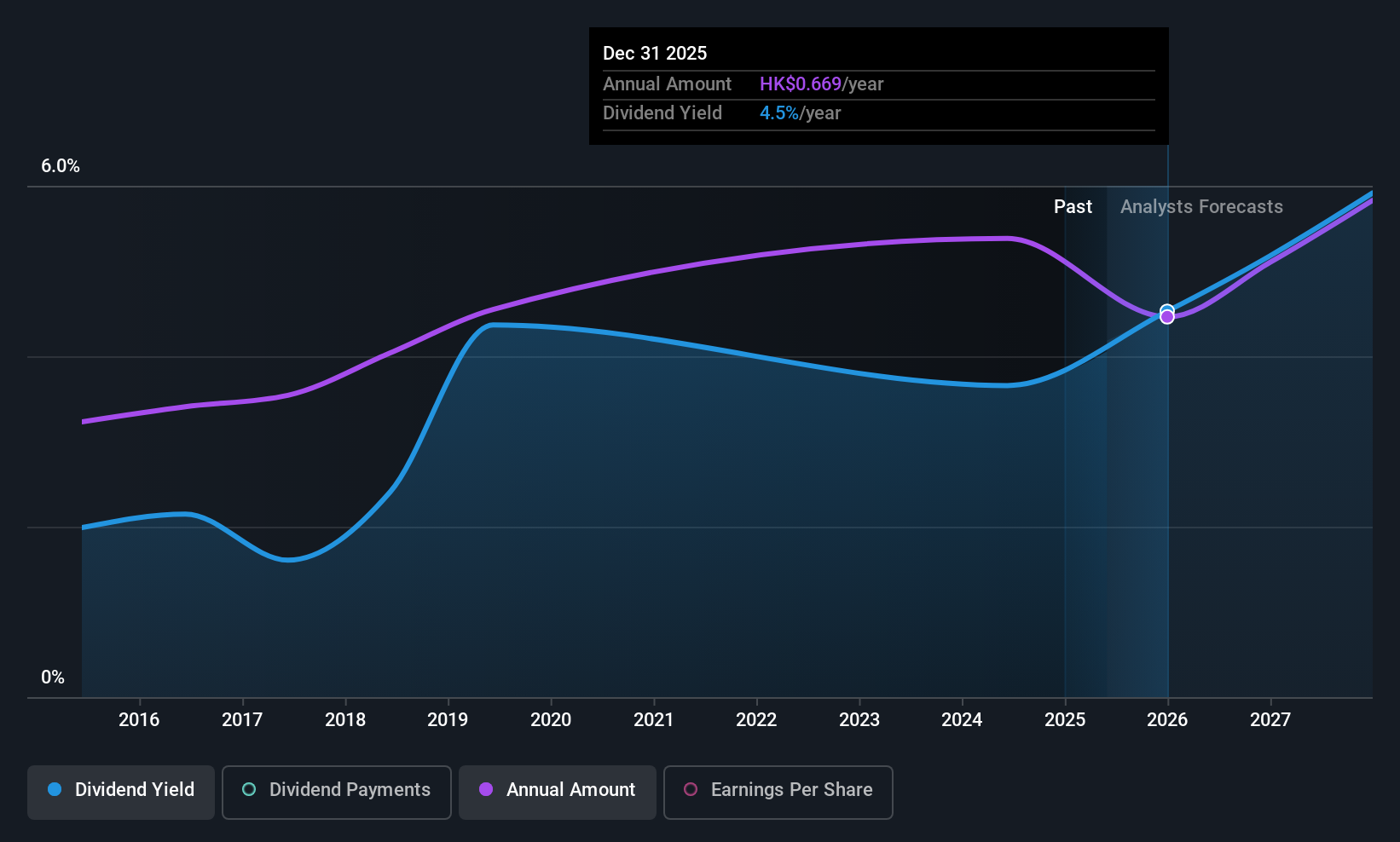Select the purple data point at 2026
1400x842 pixels.
click(1167, 317)
